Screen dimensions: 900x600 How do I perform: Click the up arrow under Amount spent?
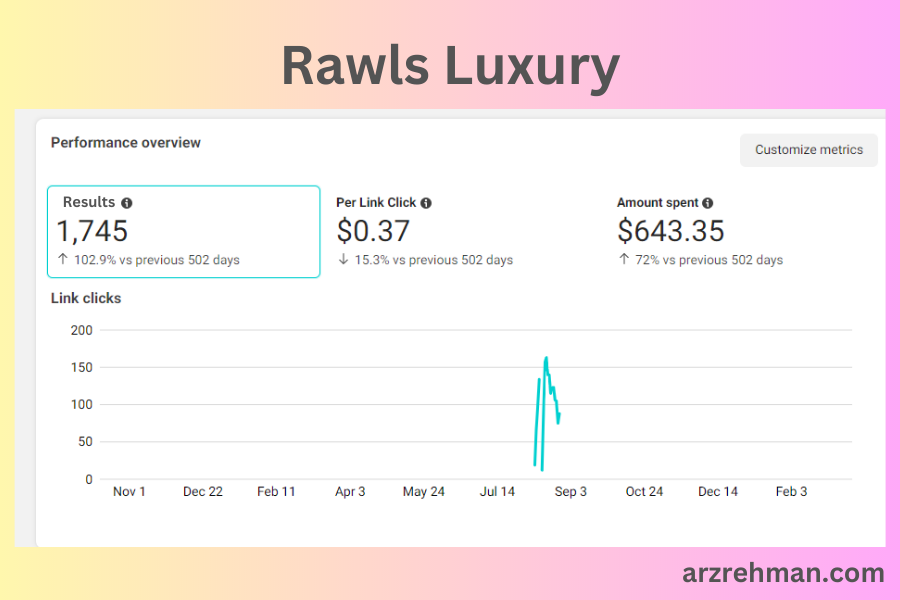point(624,260)
